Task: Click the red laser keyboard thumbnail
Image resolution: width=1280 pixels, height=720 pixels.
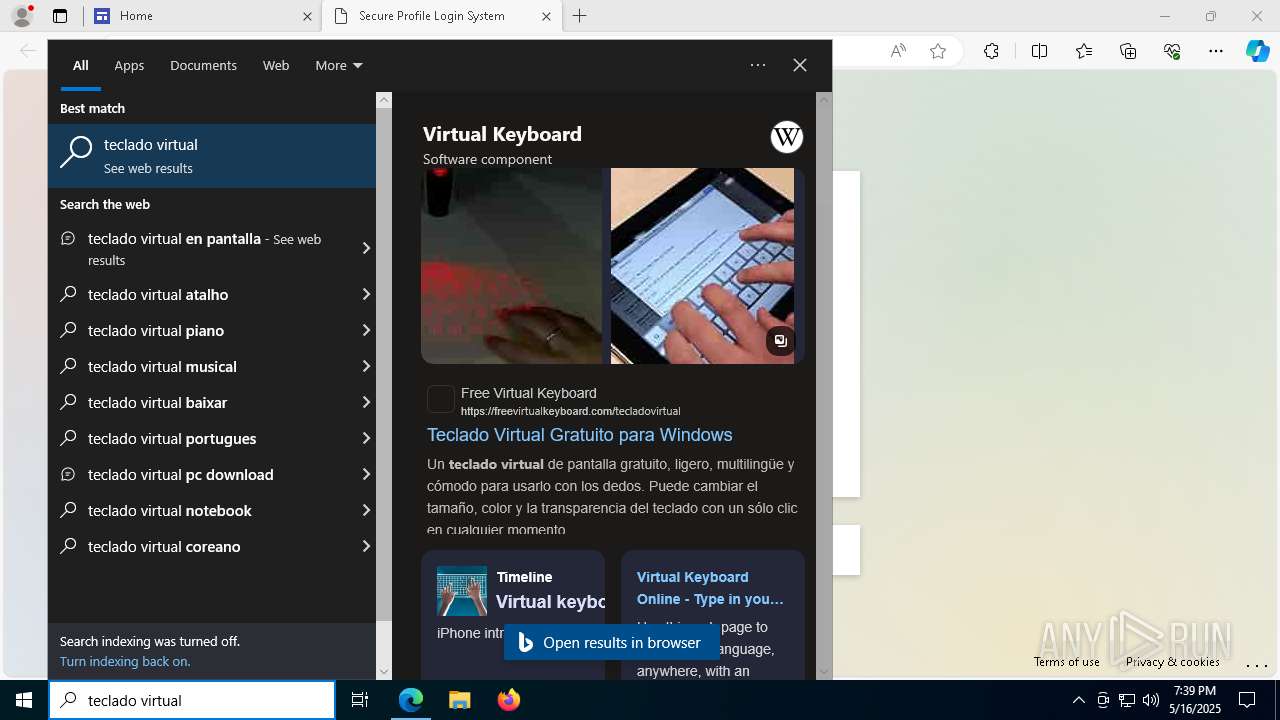Action: (512, 266)
